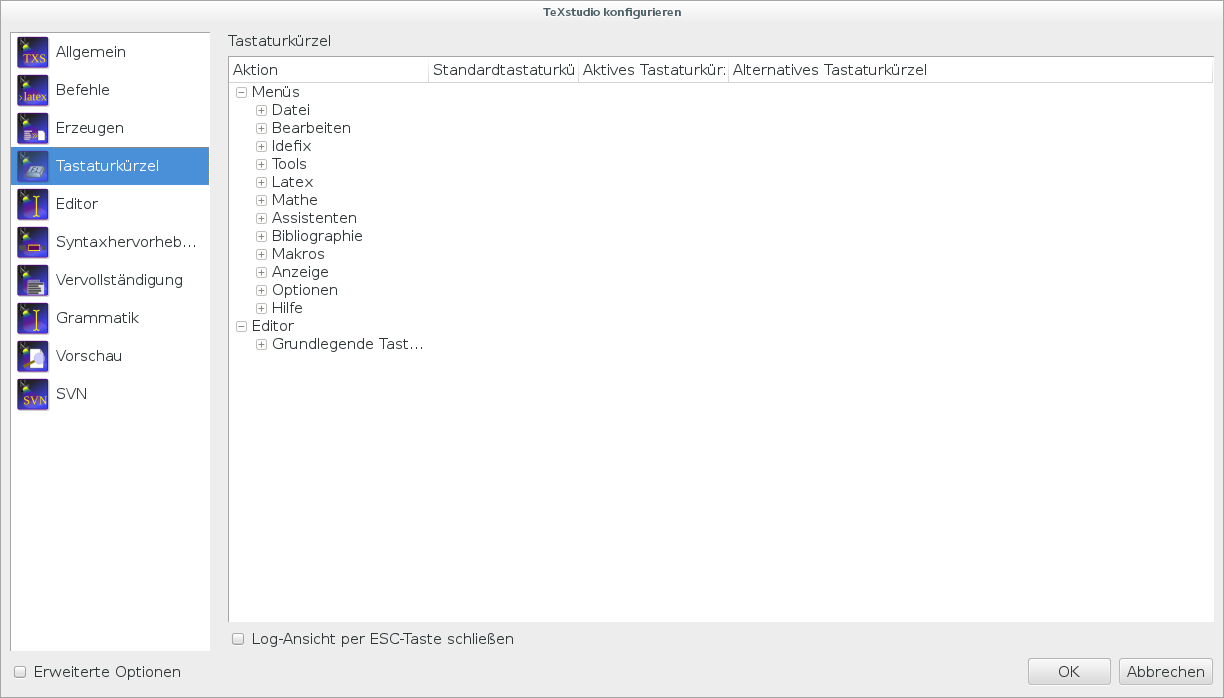Click the Alternatives Tastaturkürzel column header
The height and width of the screenshot is (698, 1224).
click(971, 70)
